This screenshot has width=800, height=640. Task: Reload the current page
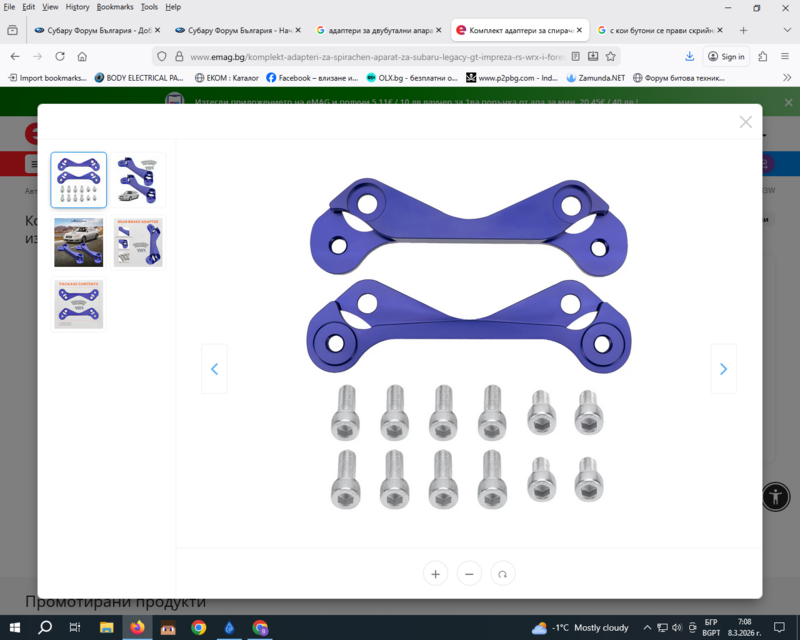tap(60, 57)
